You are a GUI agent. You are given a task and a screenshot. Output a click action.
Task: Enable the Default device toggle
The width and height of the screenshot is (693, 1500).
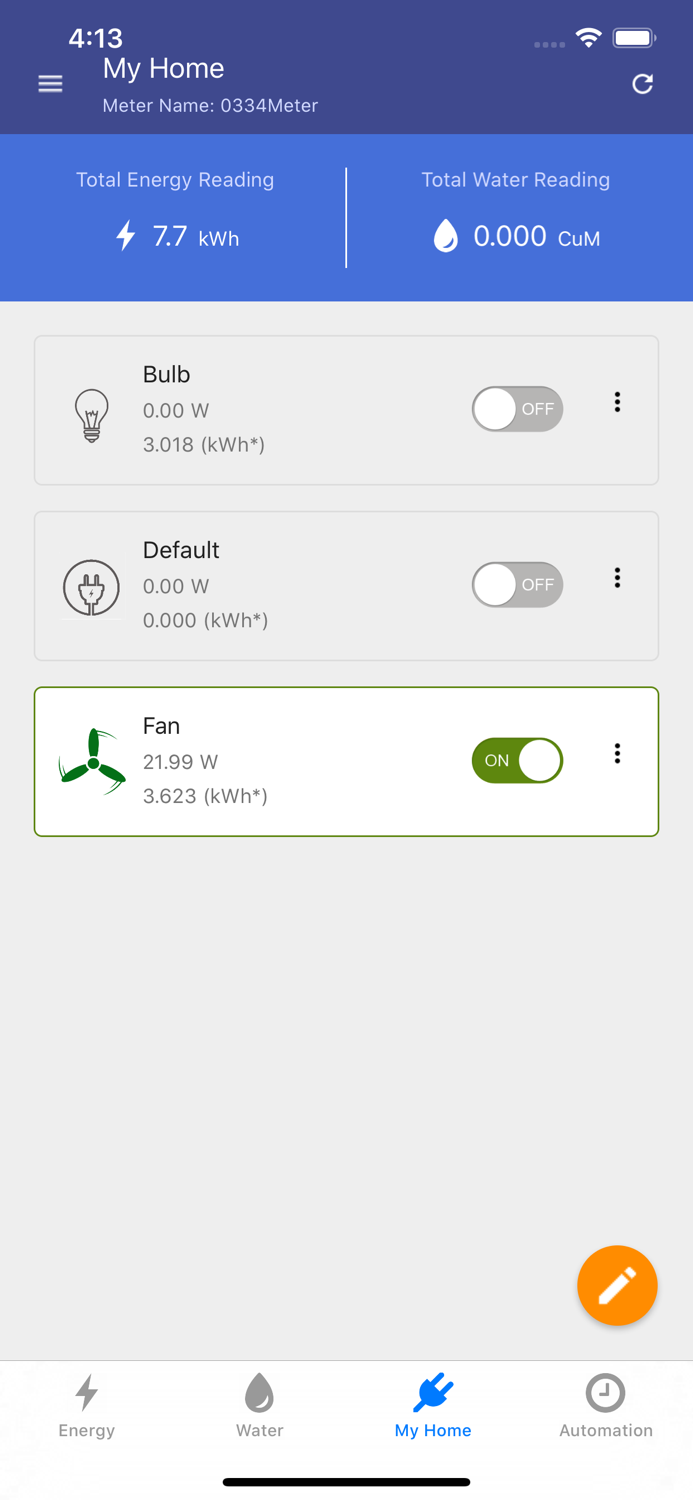click(x=517, y=585)
